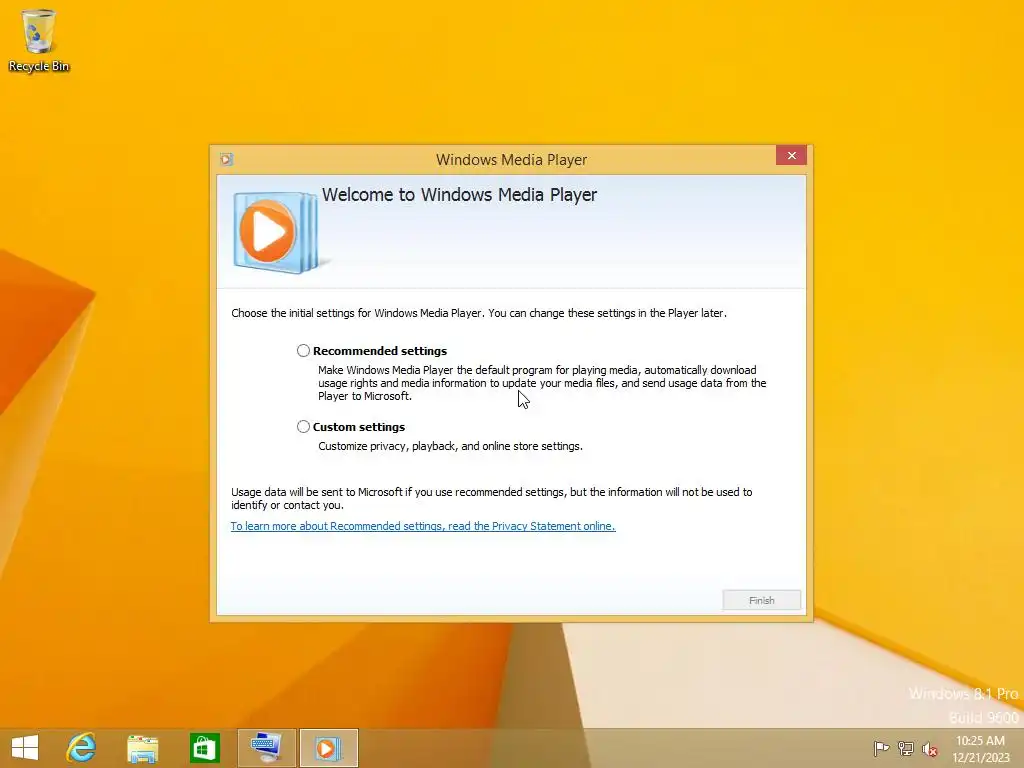Click the Finish button
The image size is (1024, 768).
click(x=761, y=600)
